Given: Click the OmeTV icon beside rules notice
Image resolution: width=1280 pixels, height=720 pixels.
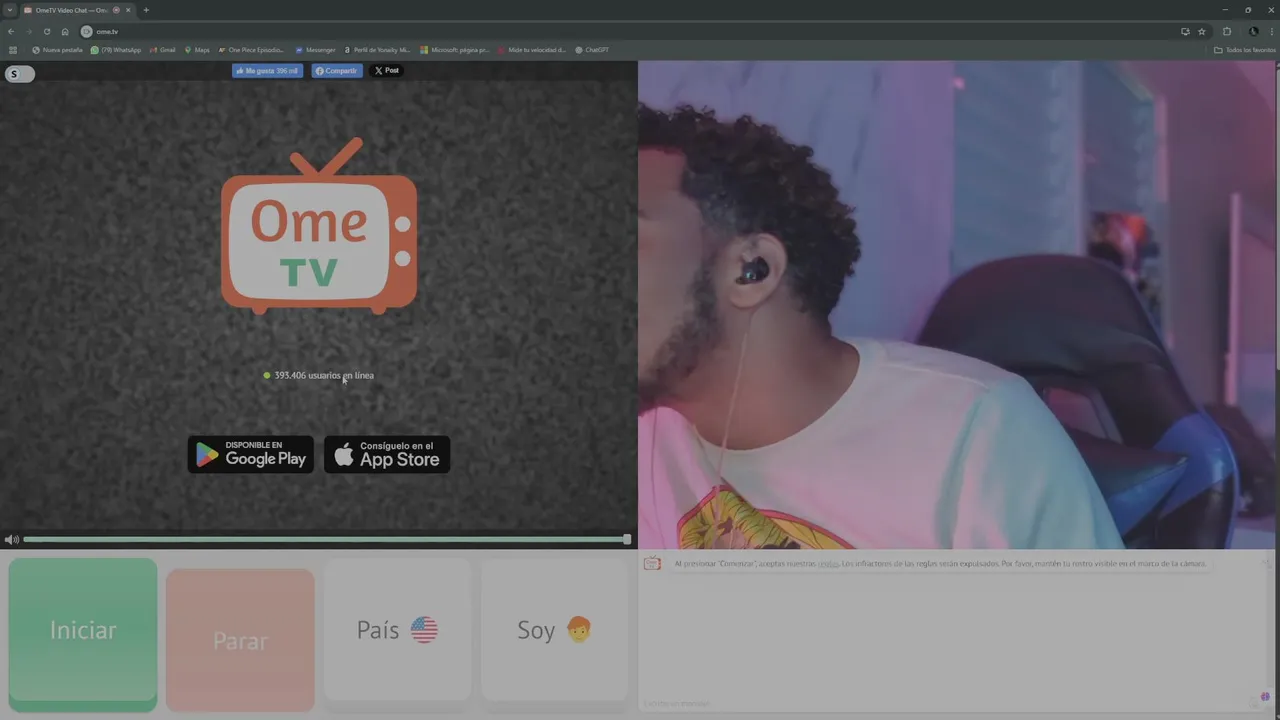Looking at the screenshot, I should tap(652, 564).
